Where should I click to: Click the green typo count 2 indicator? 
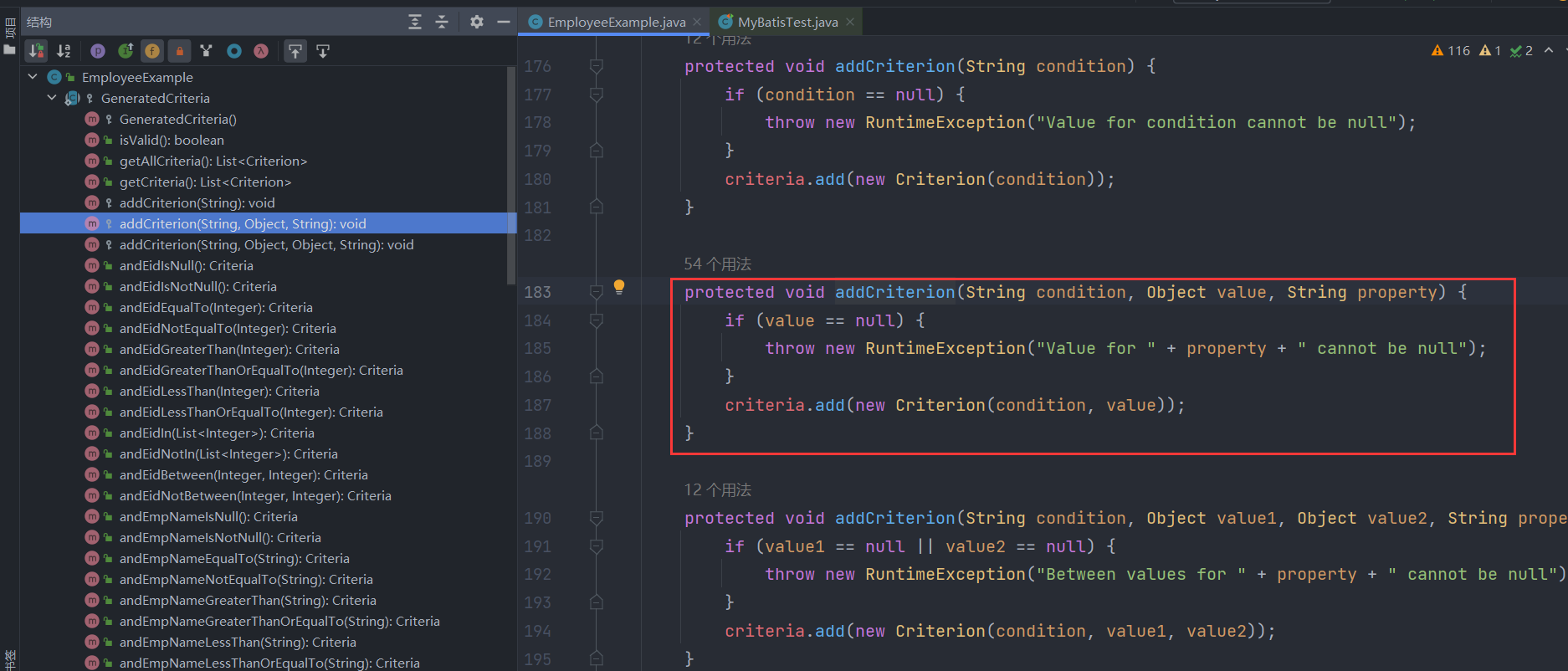(x=1521, y=50)
